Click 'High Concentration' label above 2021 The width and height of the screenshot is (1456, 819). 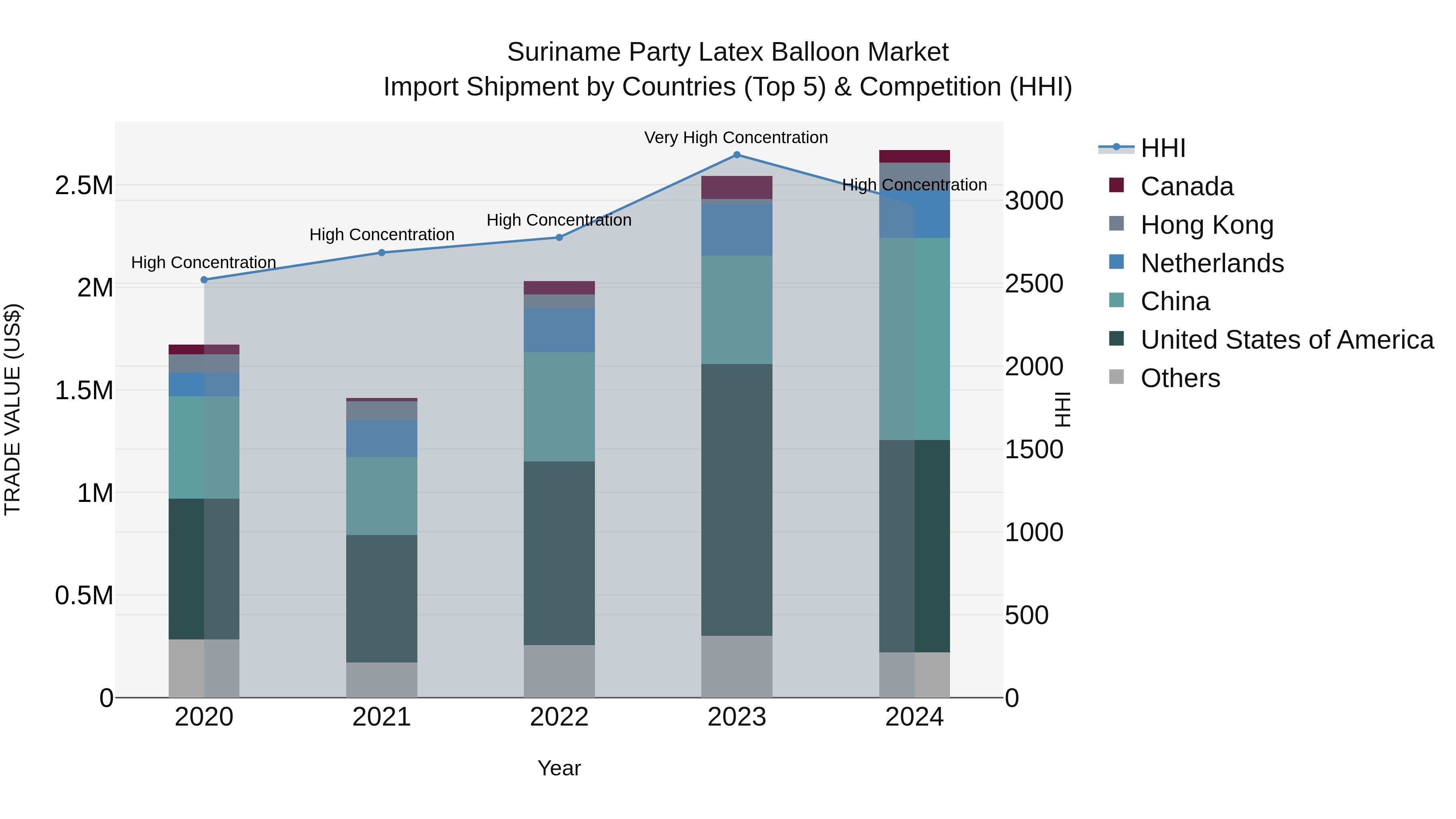(381, 235)
